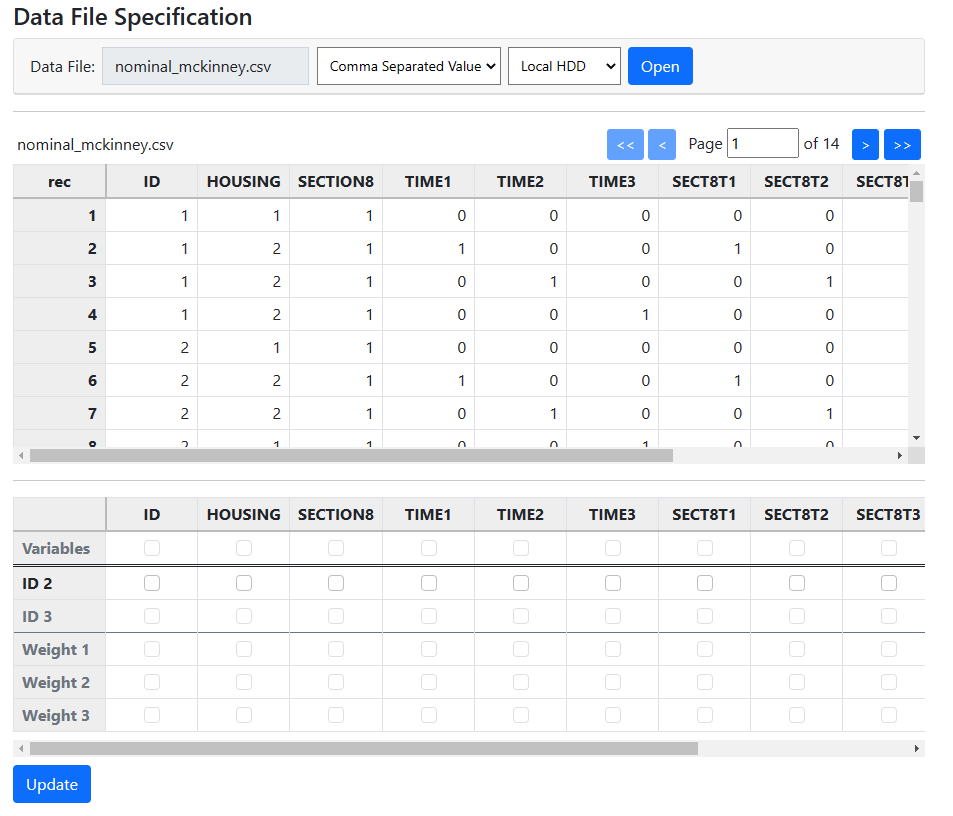Go to previous page using < button
This screenshot has height=816, width=953.
661,144
